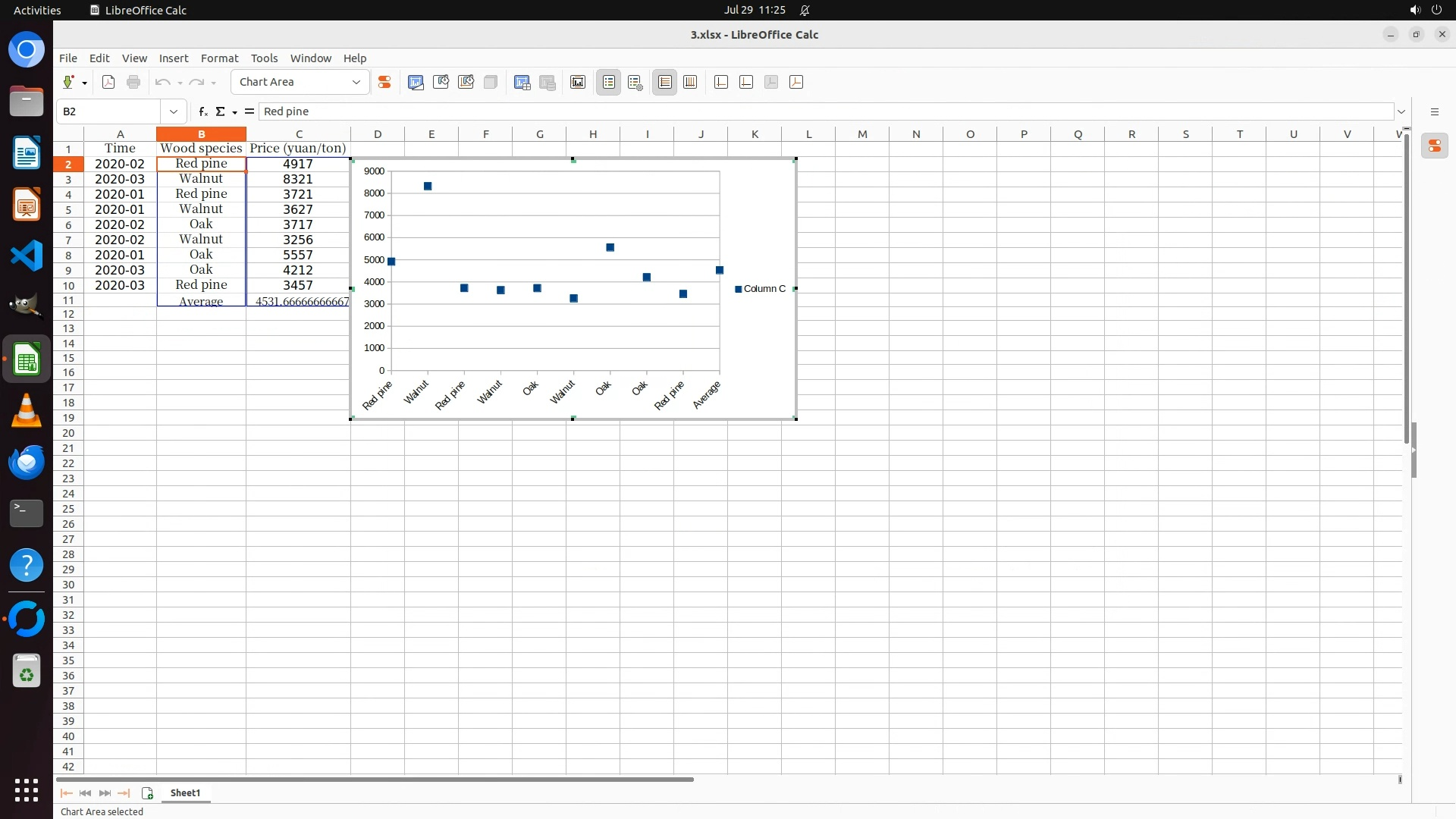This screenshot has height=819, width=1456.
Task: Export directly as PDF icon
Action: click(x=108, y=82)
